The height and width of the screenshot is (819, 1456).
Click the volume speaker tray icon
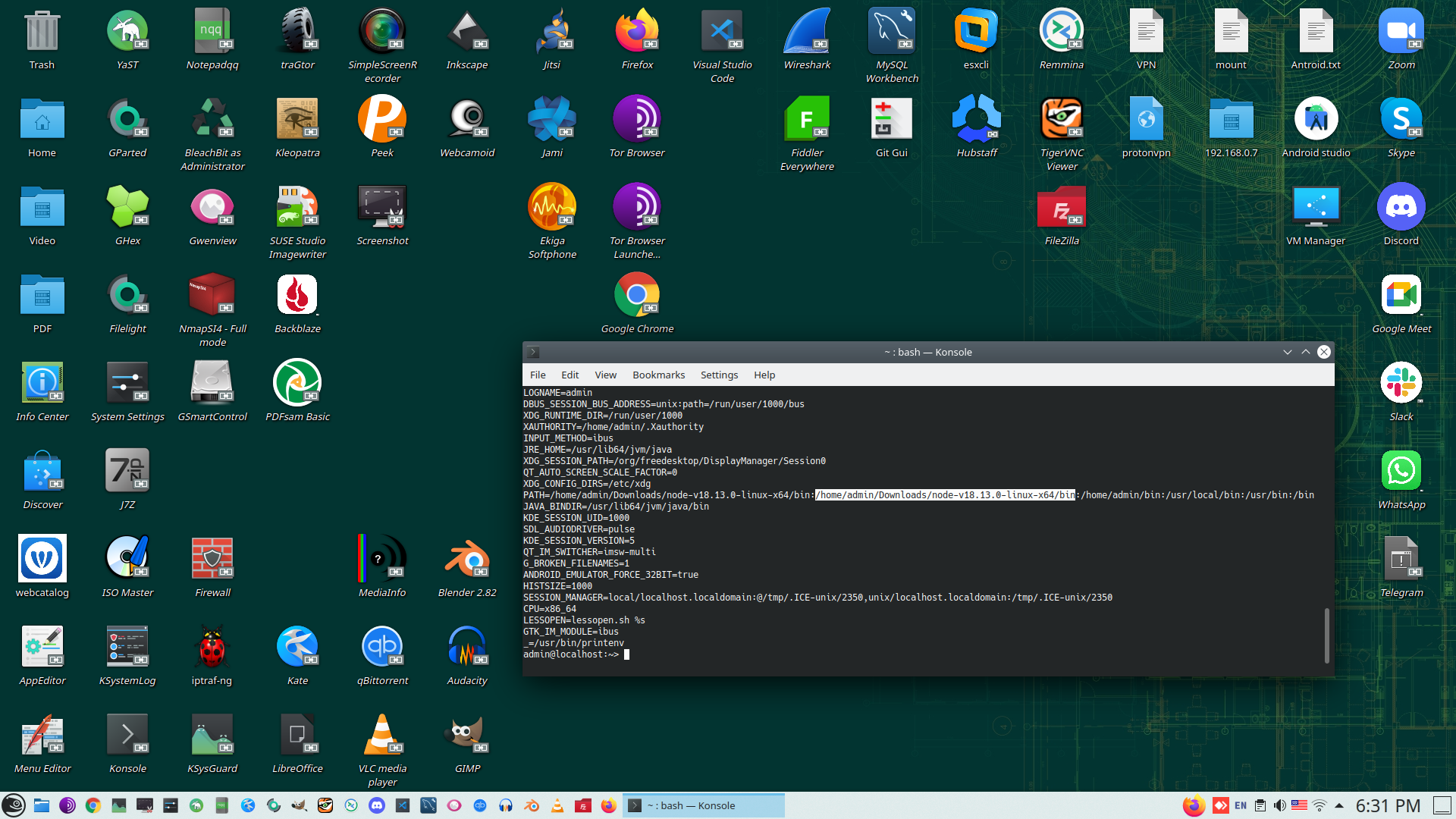[x=1280, y=805]
